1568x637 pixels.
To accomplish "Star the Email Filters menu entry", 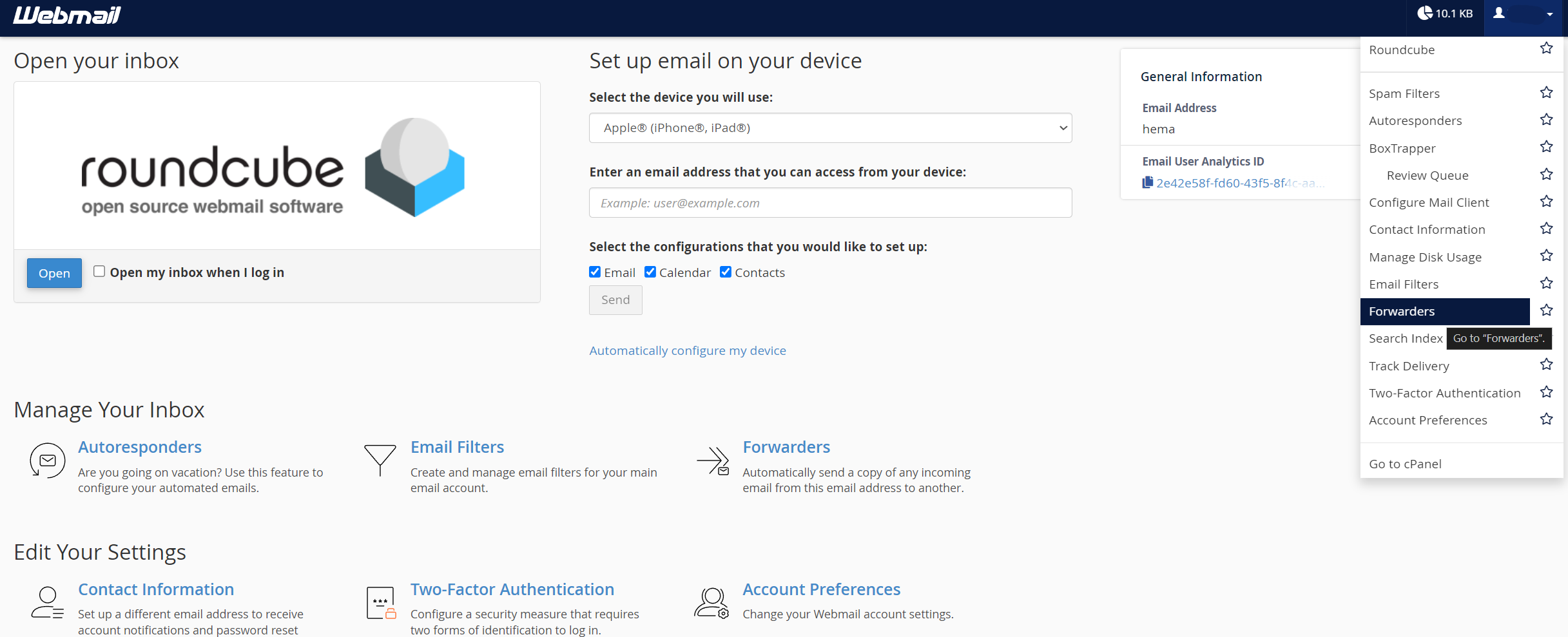I will 1546,283.
